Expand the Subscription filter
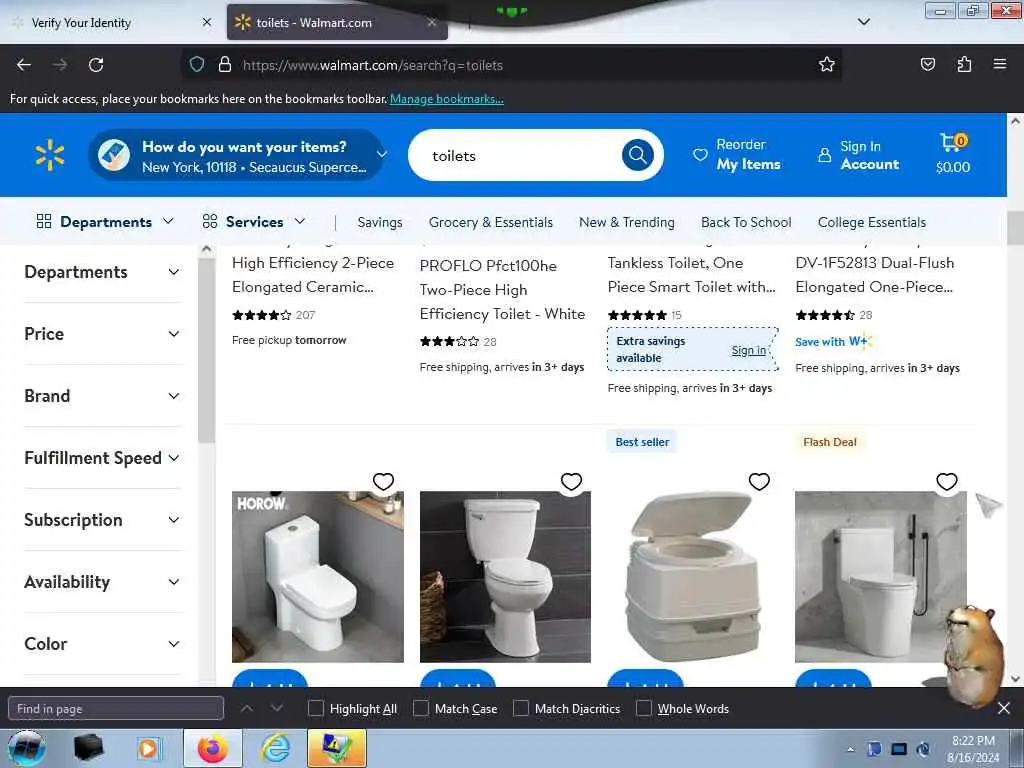This screenshot has width=1024, height=768. 102,520
